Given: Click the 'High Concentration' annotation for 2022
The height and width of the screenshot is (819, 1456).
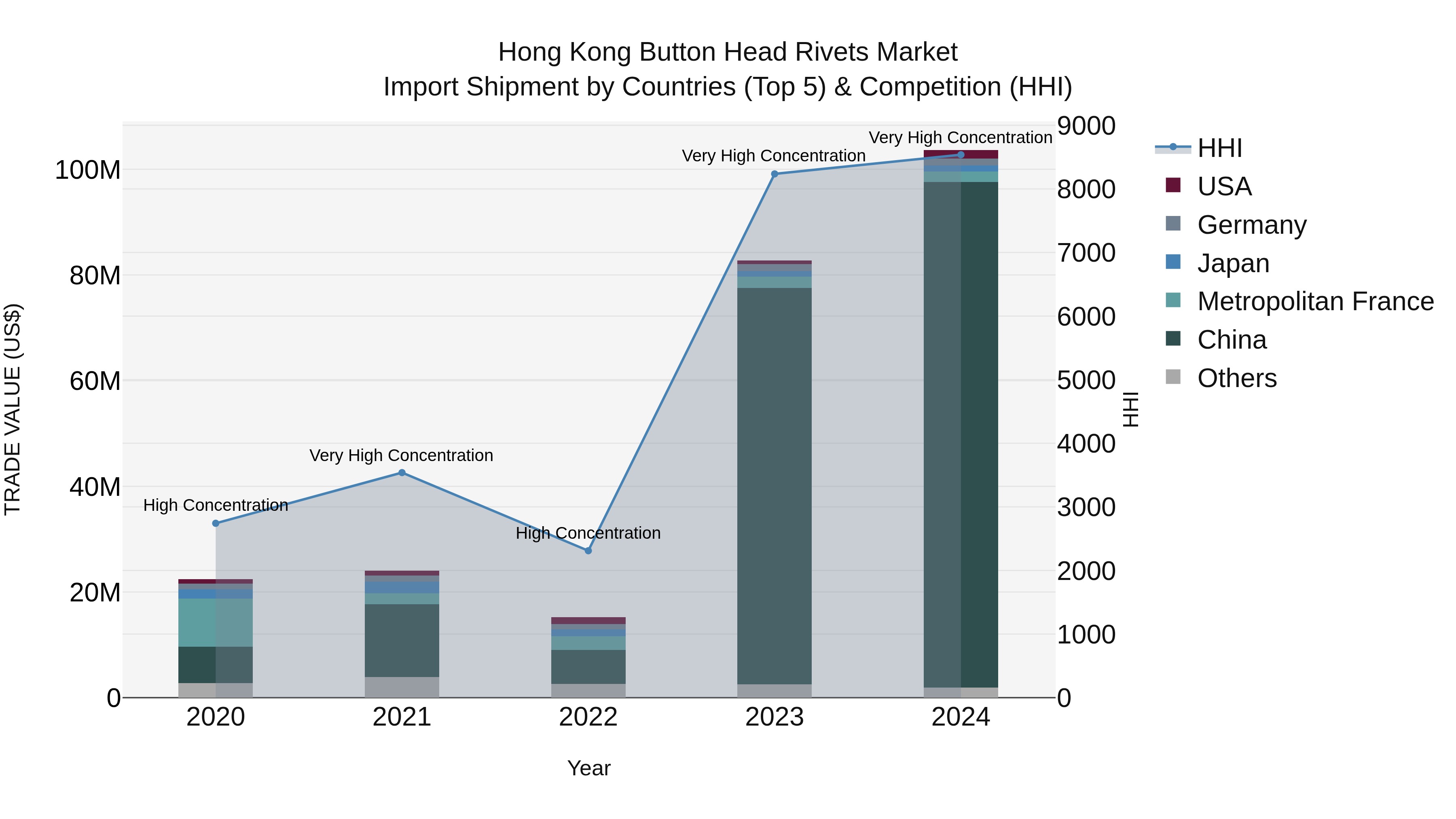Looking at the screenshot, I should coord(588,533).
